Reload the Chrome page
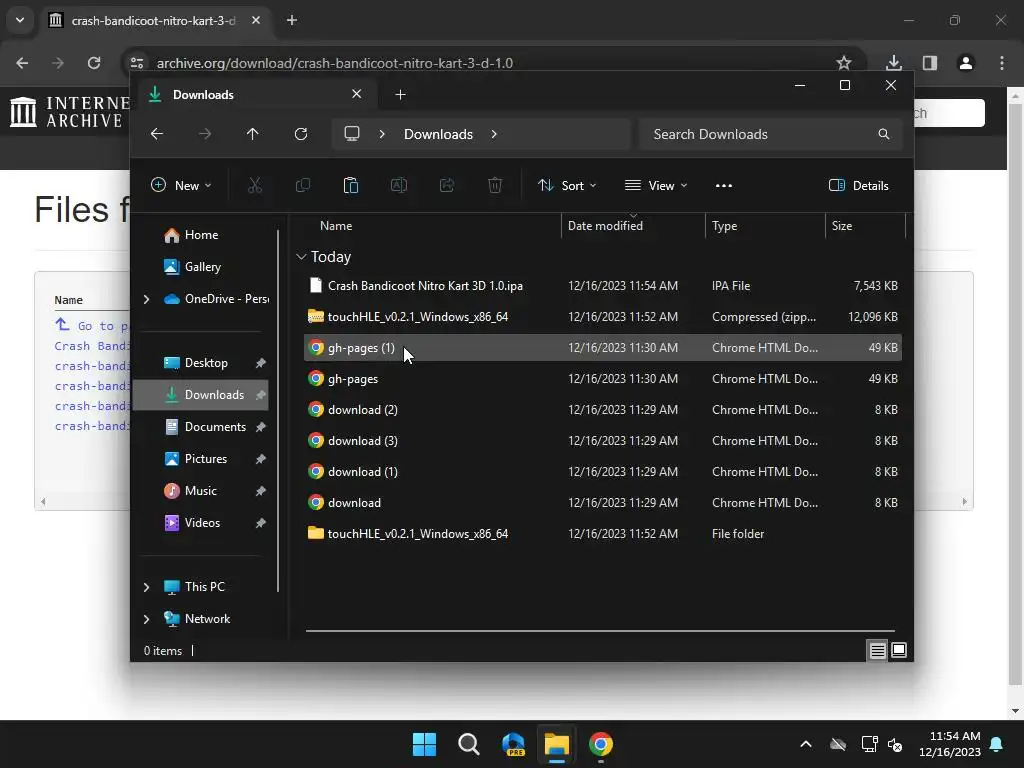 point(94,63)
